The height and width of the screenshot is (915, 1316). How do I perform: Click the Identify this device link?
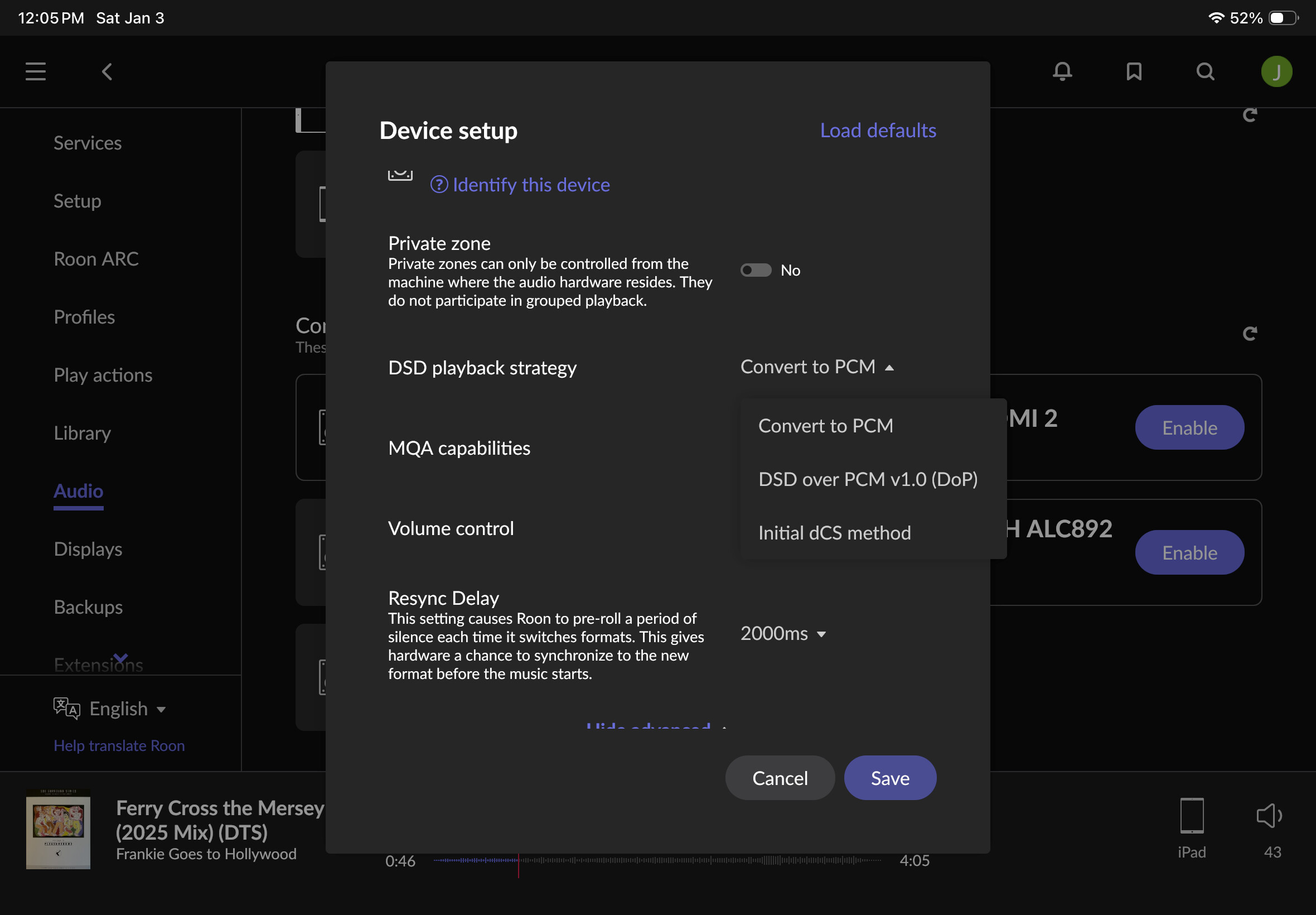[x=530, y=185]
